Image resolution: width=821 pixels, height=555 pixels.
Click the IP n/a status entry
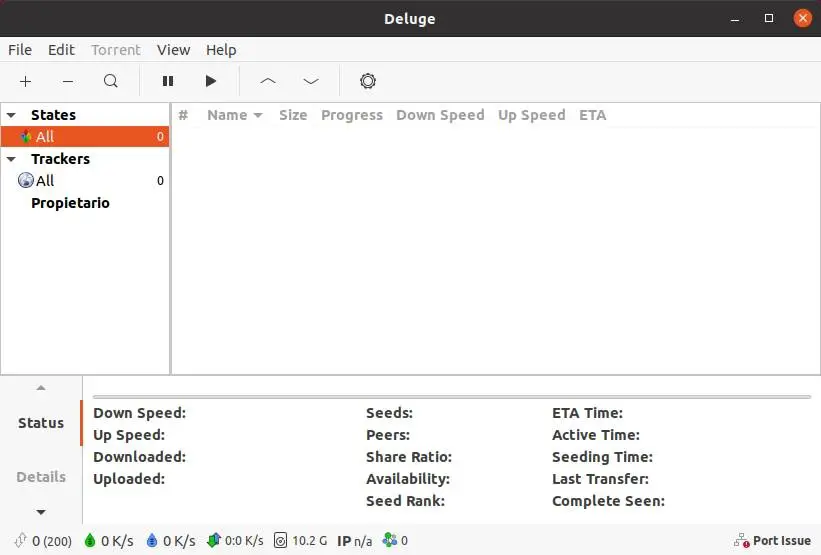click(x=354, y=540)
